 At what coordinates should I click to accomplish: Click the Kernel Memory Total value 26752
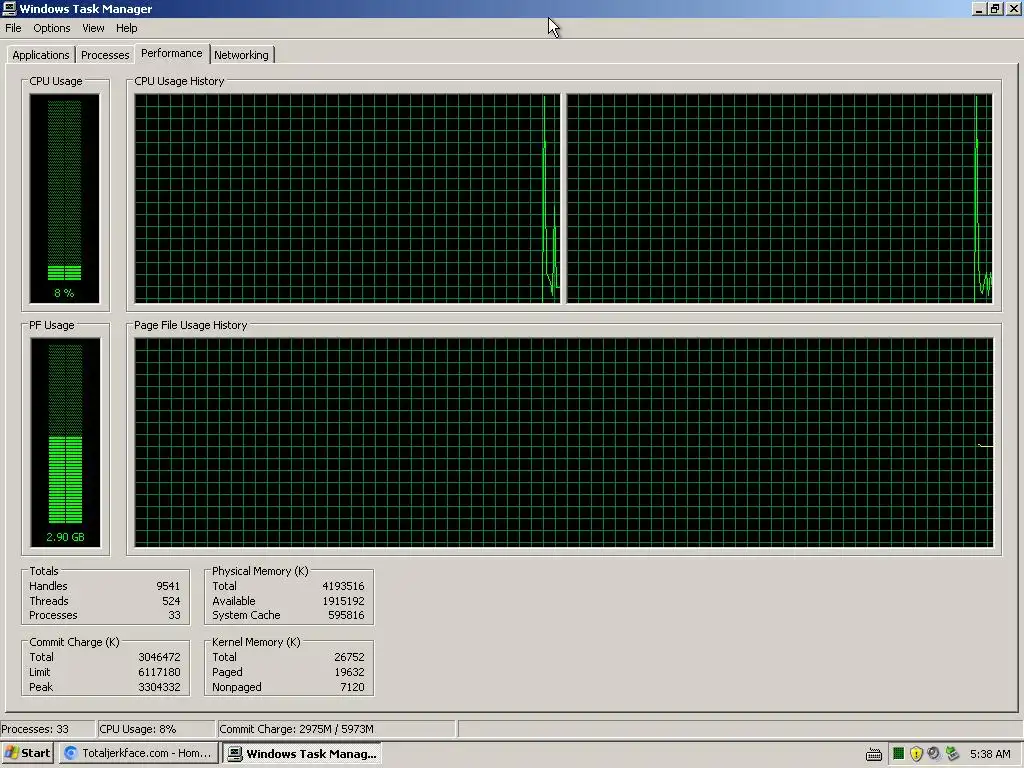(349, 657)
